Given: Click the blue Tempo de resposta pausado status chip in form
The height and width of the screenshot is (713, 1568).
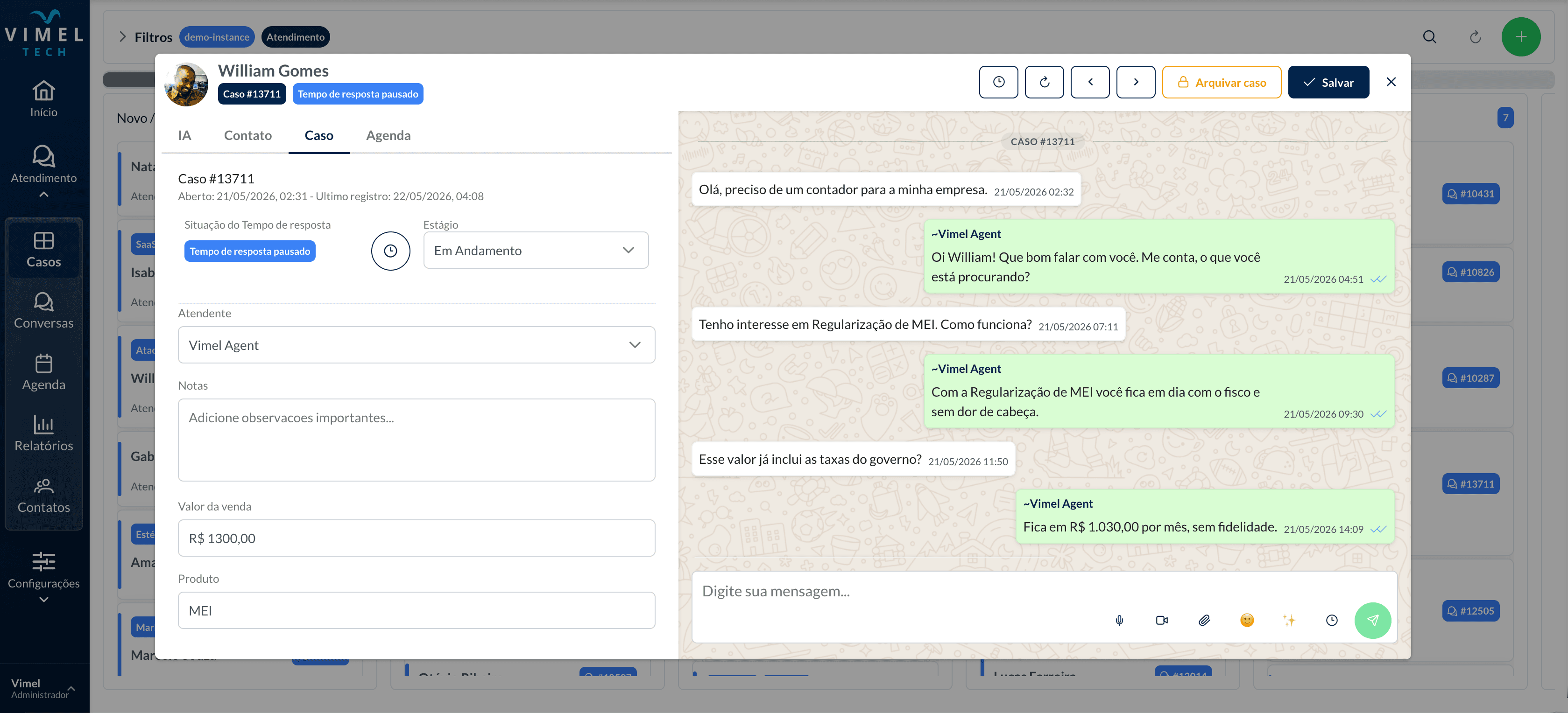Looking at the screenshot, I should coord(249,251).
